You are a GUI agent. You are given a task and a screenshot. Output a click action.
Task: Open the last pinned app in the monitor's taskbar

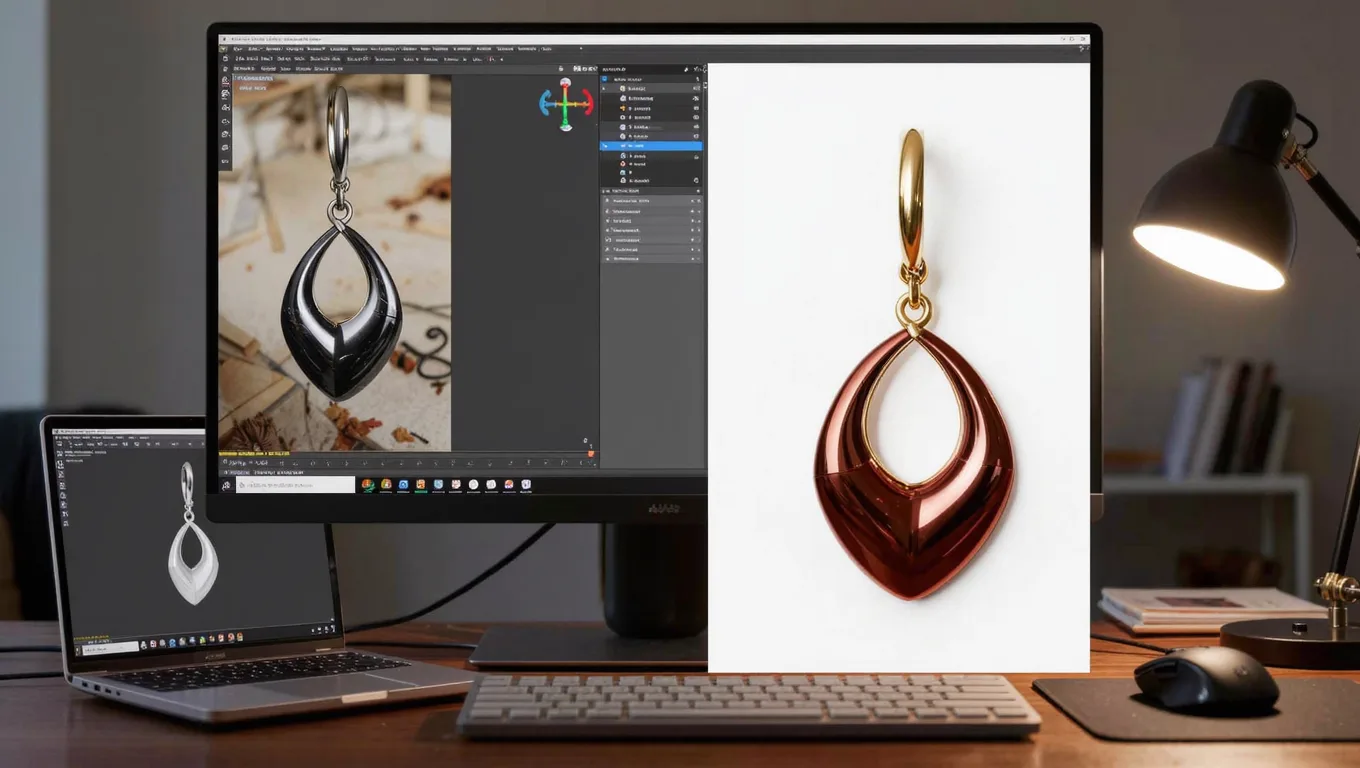[x=526, y=485]
